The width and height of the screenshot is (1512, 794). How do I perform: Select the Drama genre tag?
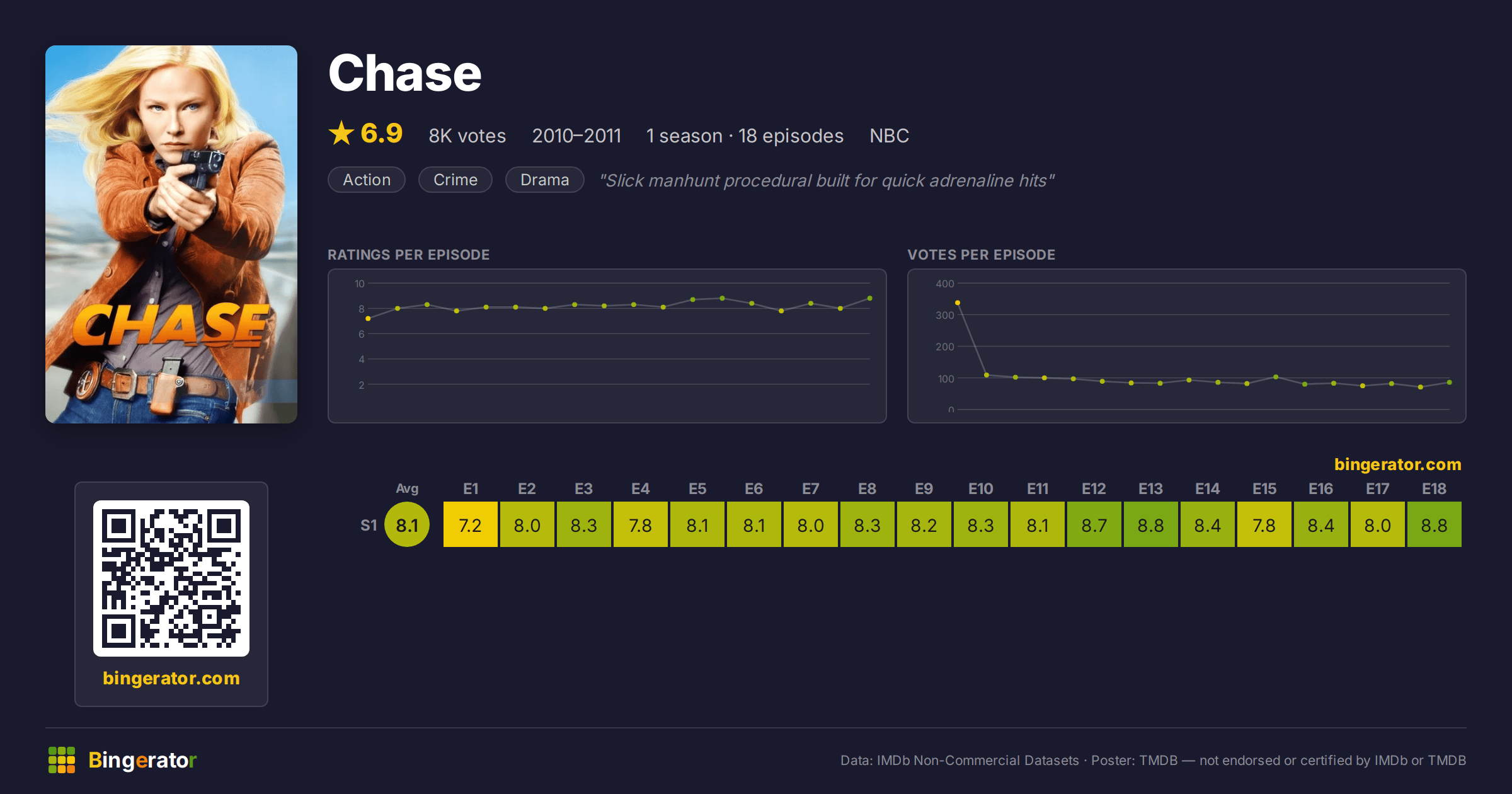point(545,180)
